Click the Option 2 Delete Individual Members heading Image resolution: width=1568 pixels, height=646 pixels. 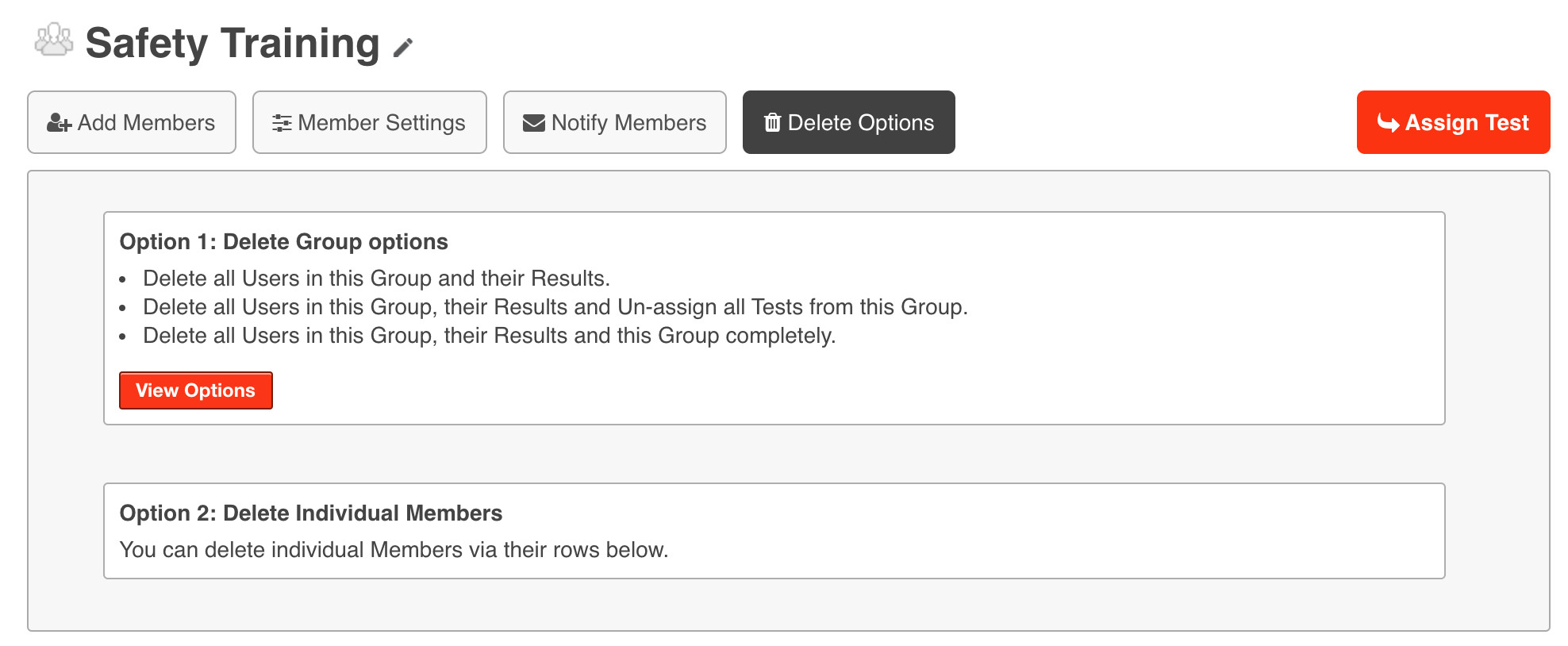click(310, 513)
